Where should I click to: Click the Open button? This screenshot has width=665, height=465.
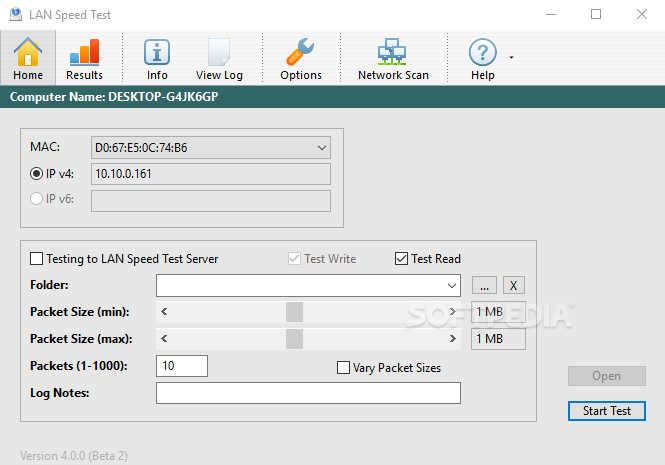[x=607, y=376]
